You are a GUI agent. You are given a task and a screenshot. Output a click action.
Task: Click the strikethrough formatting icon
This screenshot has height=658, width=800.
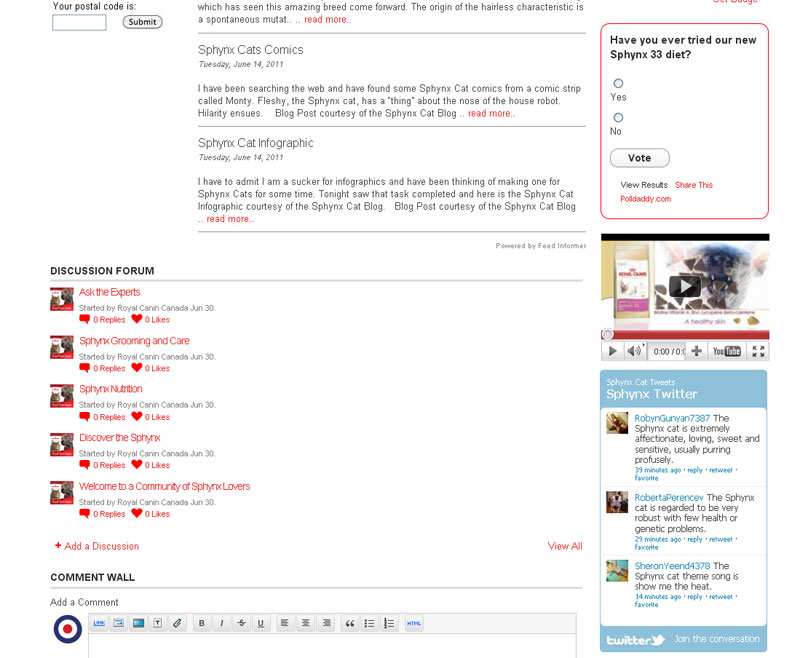(241, 623)
